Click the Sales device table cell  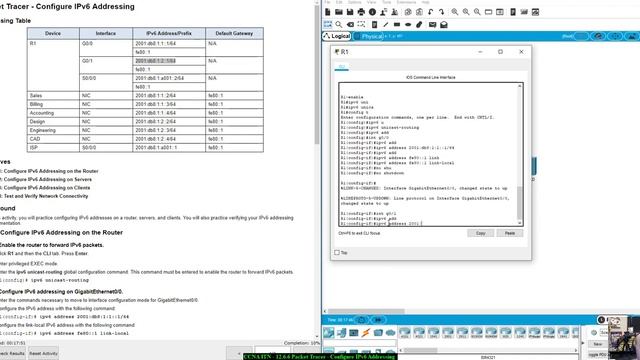[53, 96]
